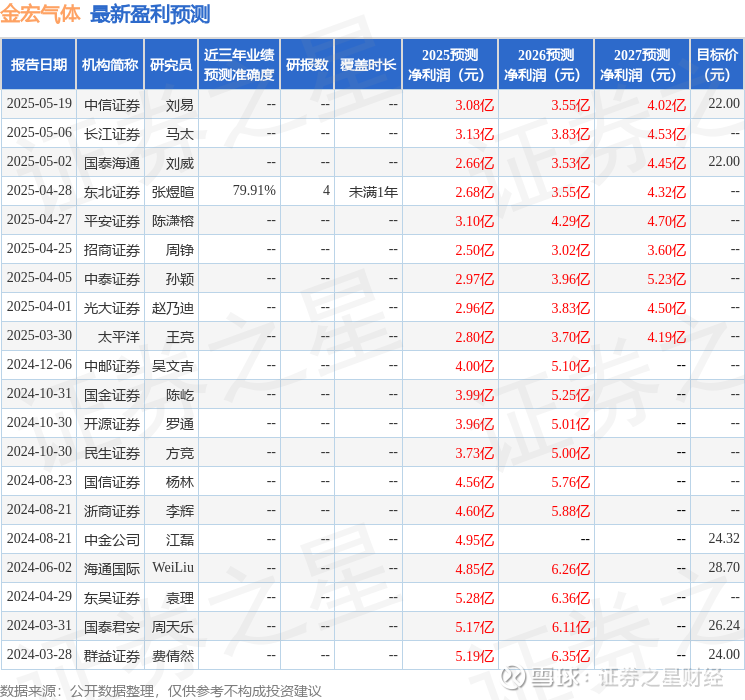Click the 长江证券 institution cell

point(112,134)
